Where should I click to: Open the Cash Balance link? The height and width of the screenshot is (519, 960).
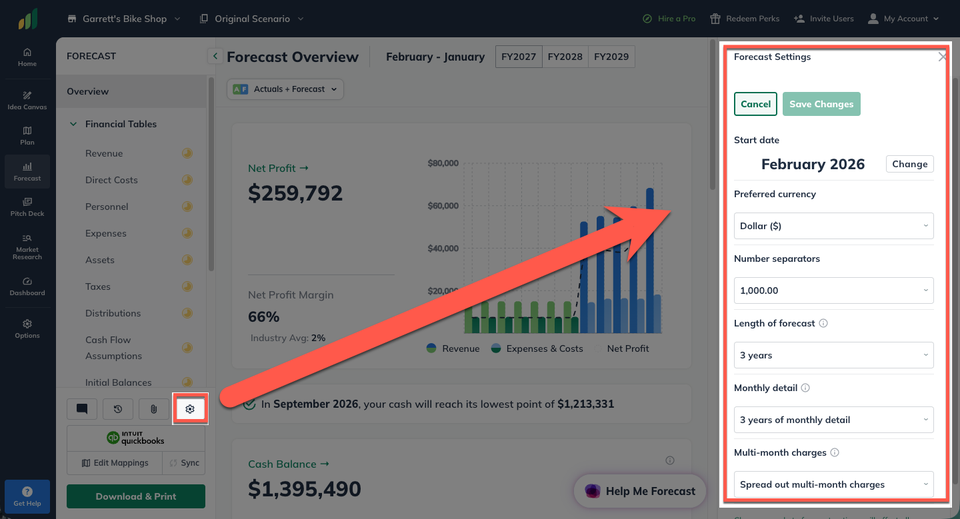coord(288,464)
